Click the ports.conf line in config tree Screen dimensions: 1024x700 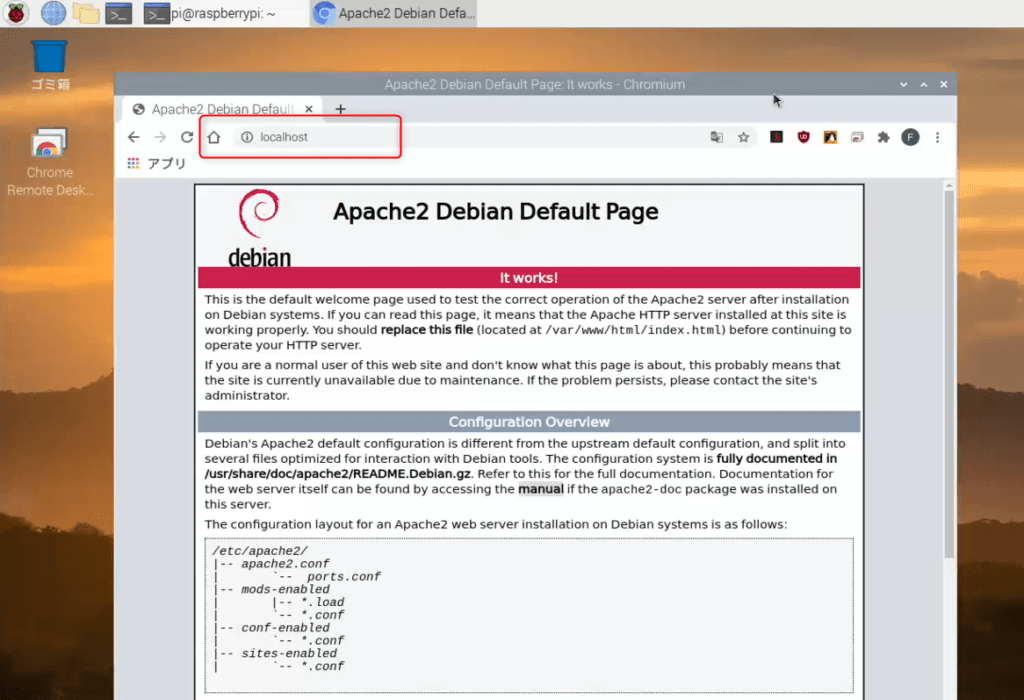coord(344,577)
